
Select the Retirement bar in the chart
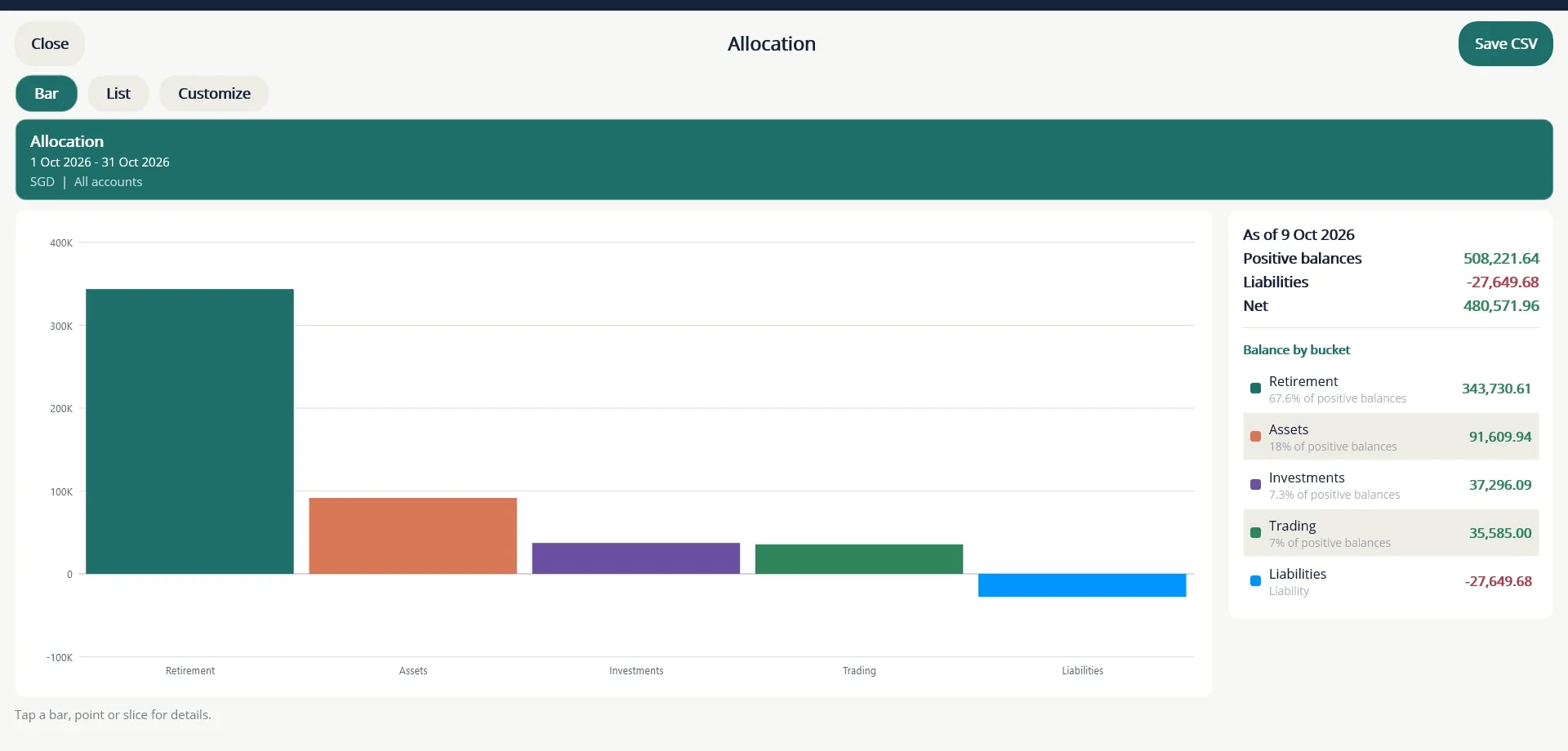pos(189,431)
